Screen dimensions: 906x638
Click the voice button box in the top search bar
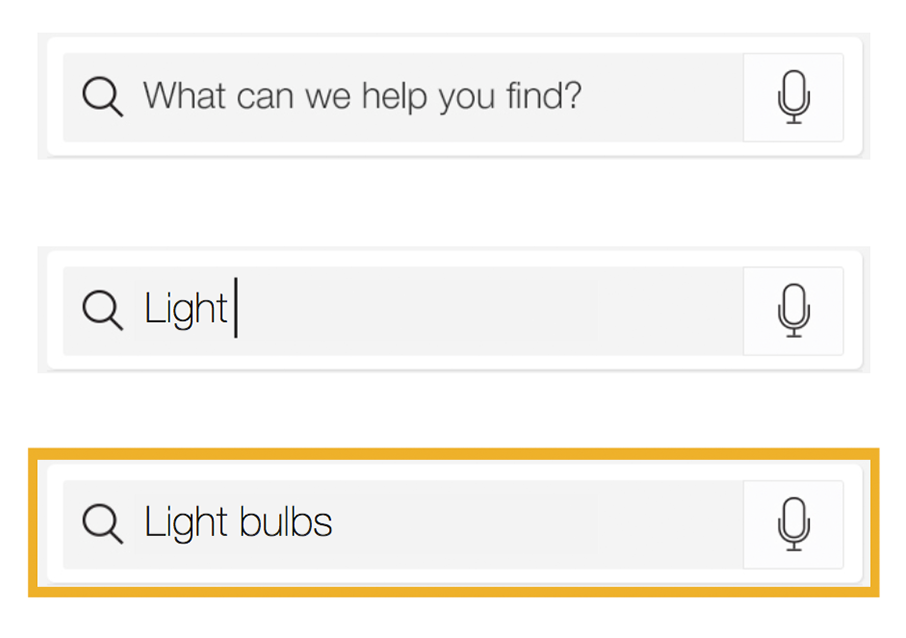793,97
